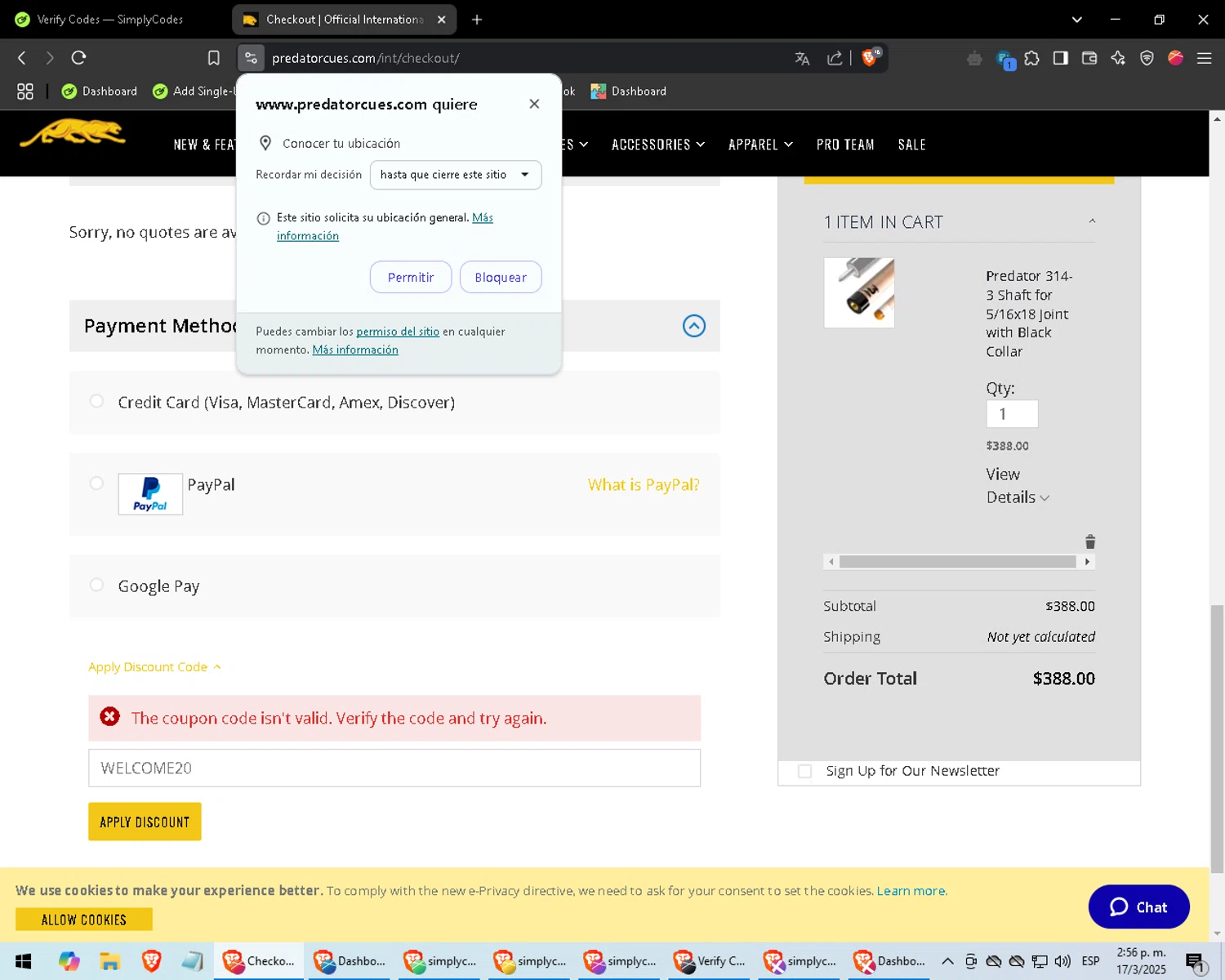Share the page using the share icon
The height and width of the screenshot is (980, 1225).
pyautogui.click(x=835, y=58)
